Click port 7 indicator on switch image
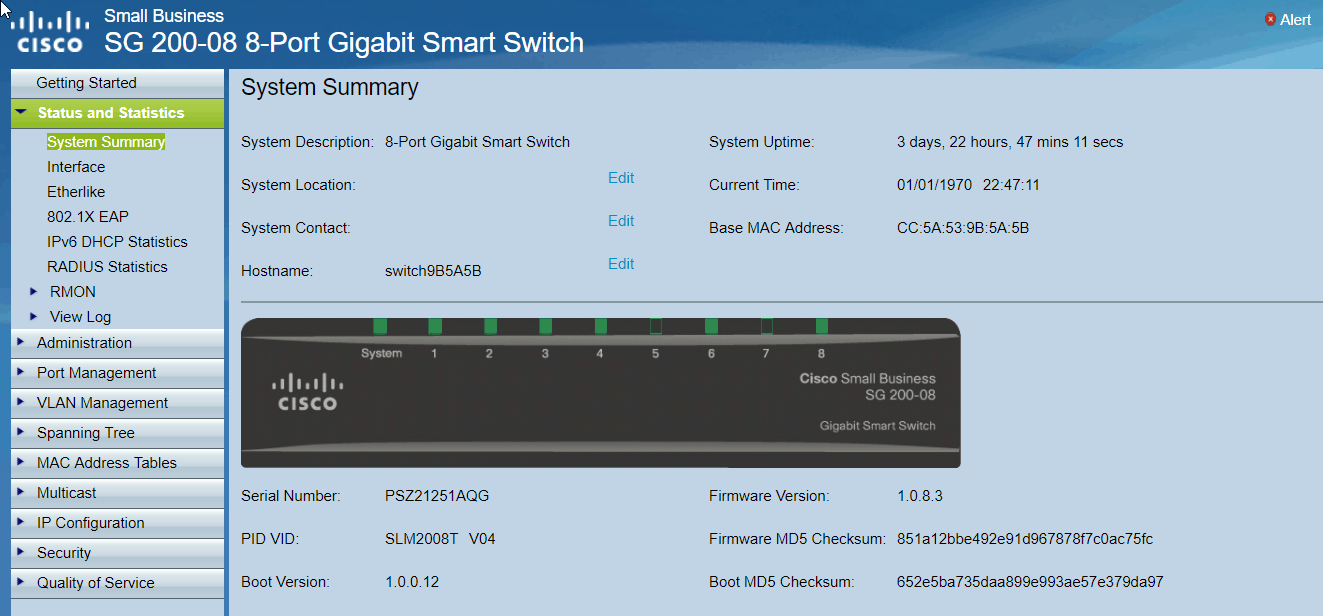The height and width of the screenshot is (616, 1323). [767, 326]
